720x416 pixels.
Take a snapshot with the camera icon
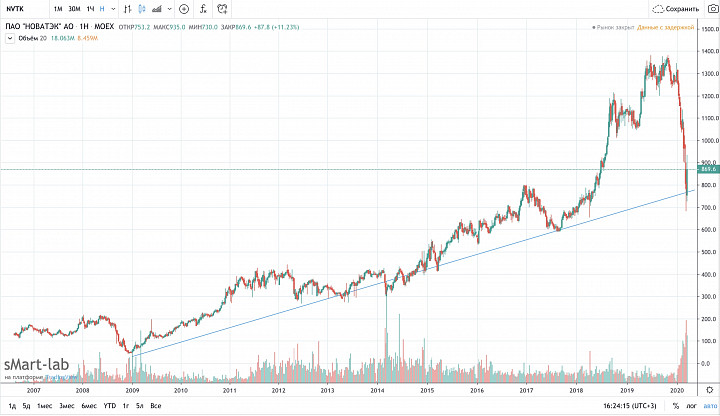click(x=713, y=9)
